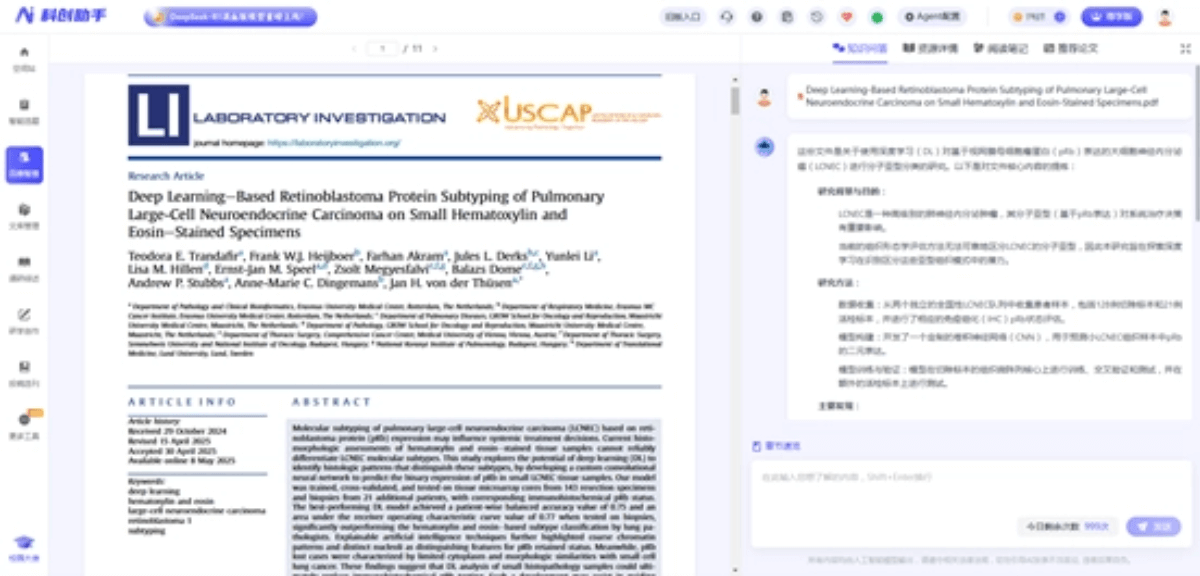Click the purple VIP crown button
The height and width of the screenshot is (576, 1200).
click(1111, 17)
